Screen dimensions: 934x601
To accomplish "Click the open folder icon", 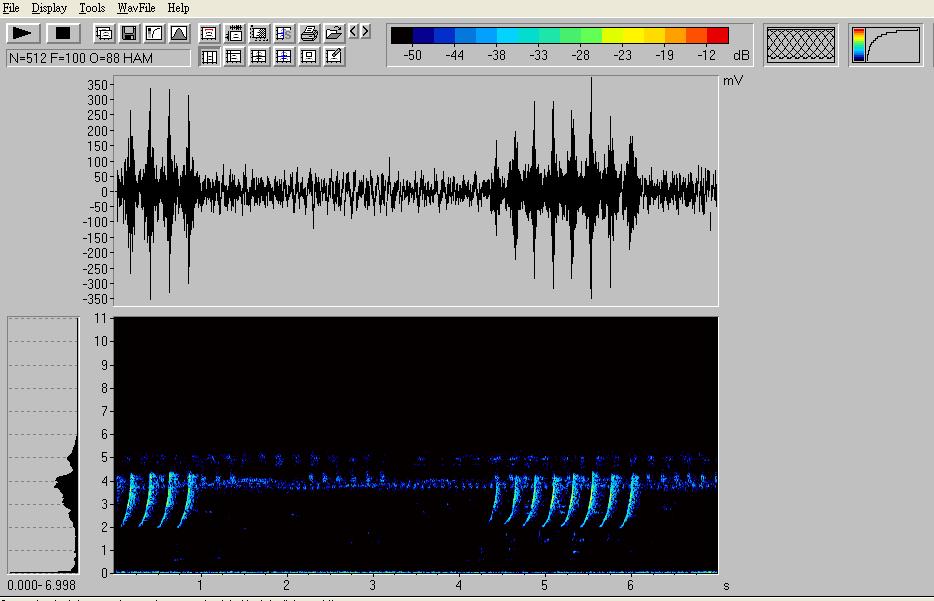I will coord(334,33).
